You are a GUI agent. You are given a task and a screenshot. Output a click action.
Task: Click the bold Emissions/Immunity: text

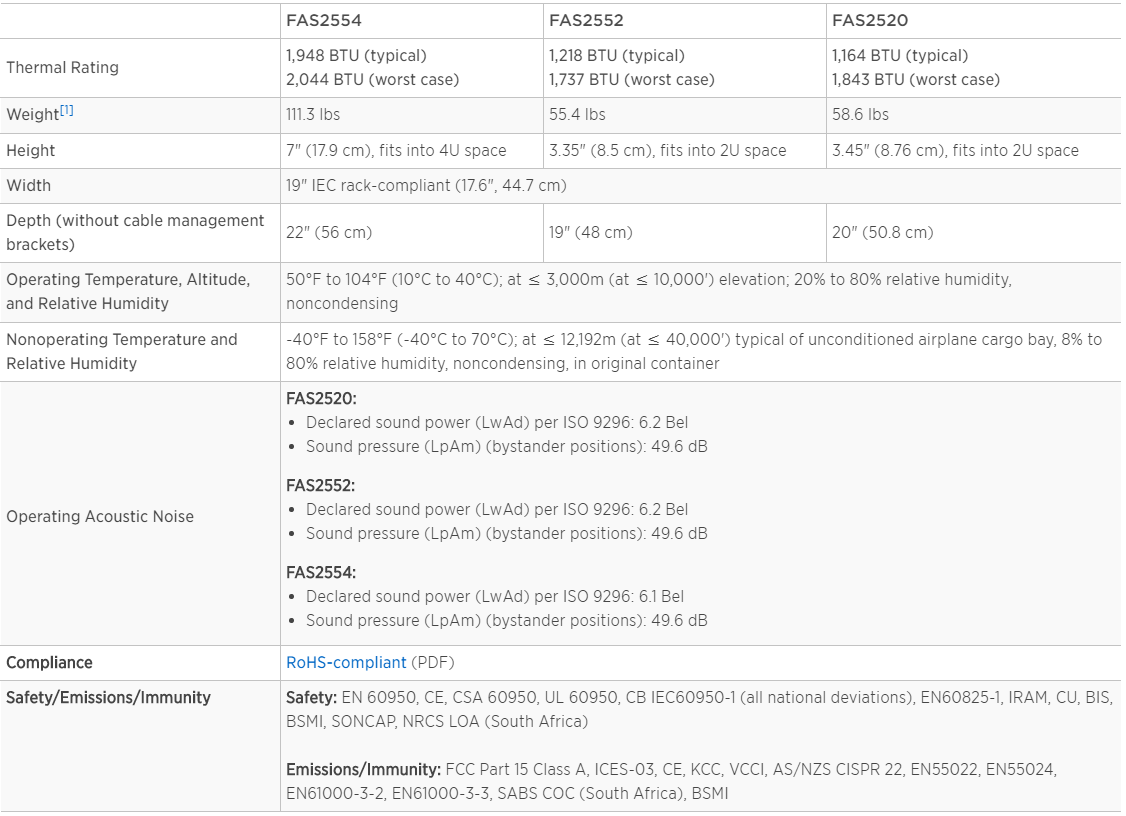(x=363, y=769)
